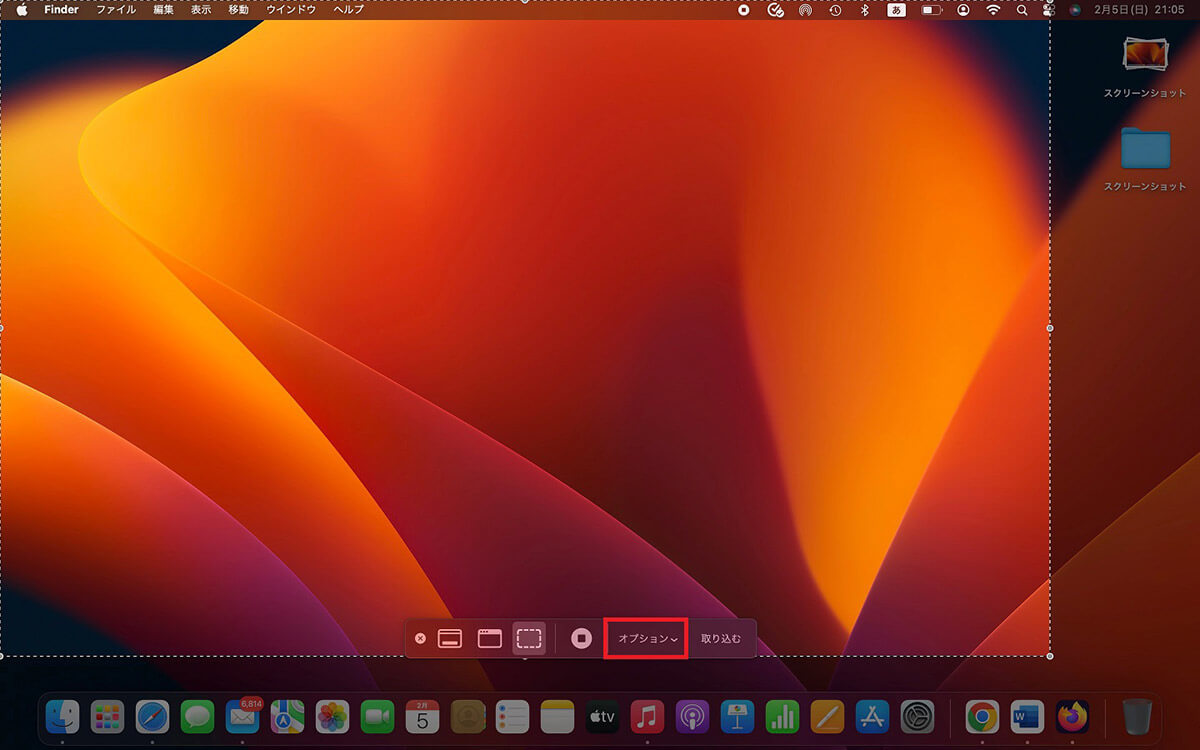Open the ヘルプ menu

tap(349, 10)
